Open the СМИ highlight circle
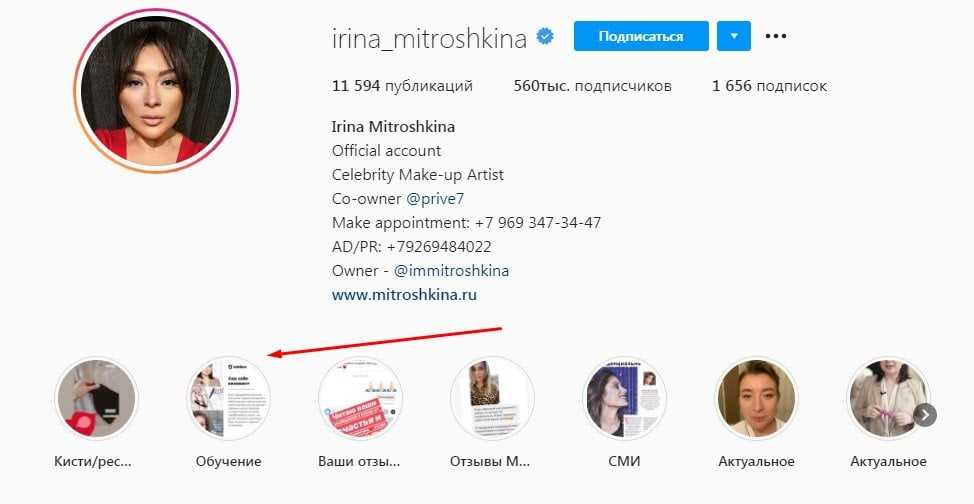The width and height of the screenshot is (974, 504). click(x=624, y=398)
